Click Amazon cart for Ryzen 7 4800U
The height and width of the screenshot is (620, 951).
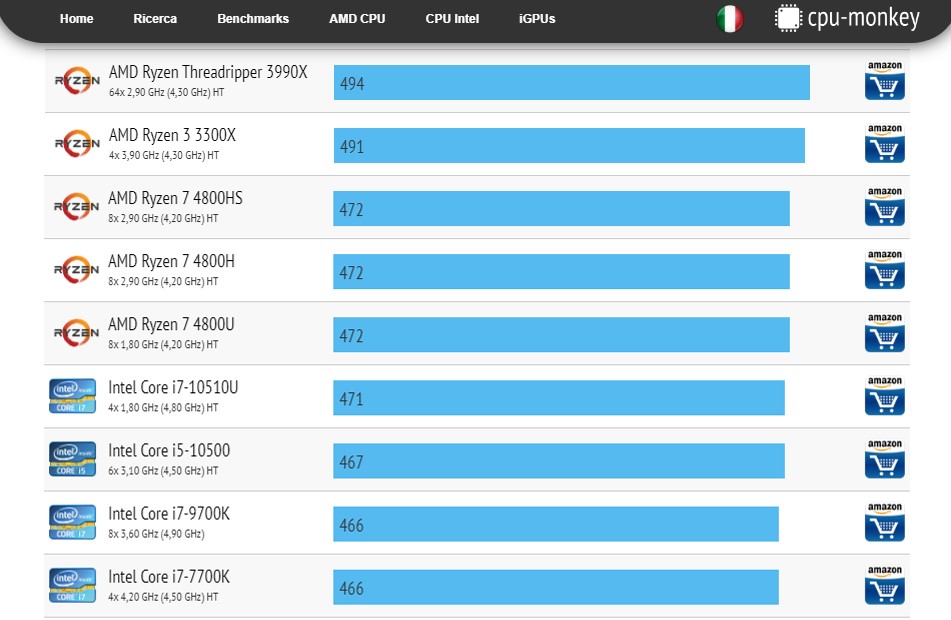click(x=885, y=332)
